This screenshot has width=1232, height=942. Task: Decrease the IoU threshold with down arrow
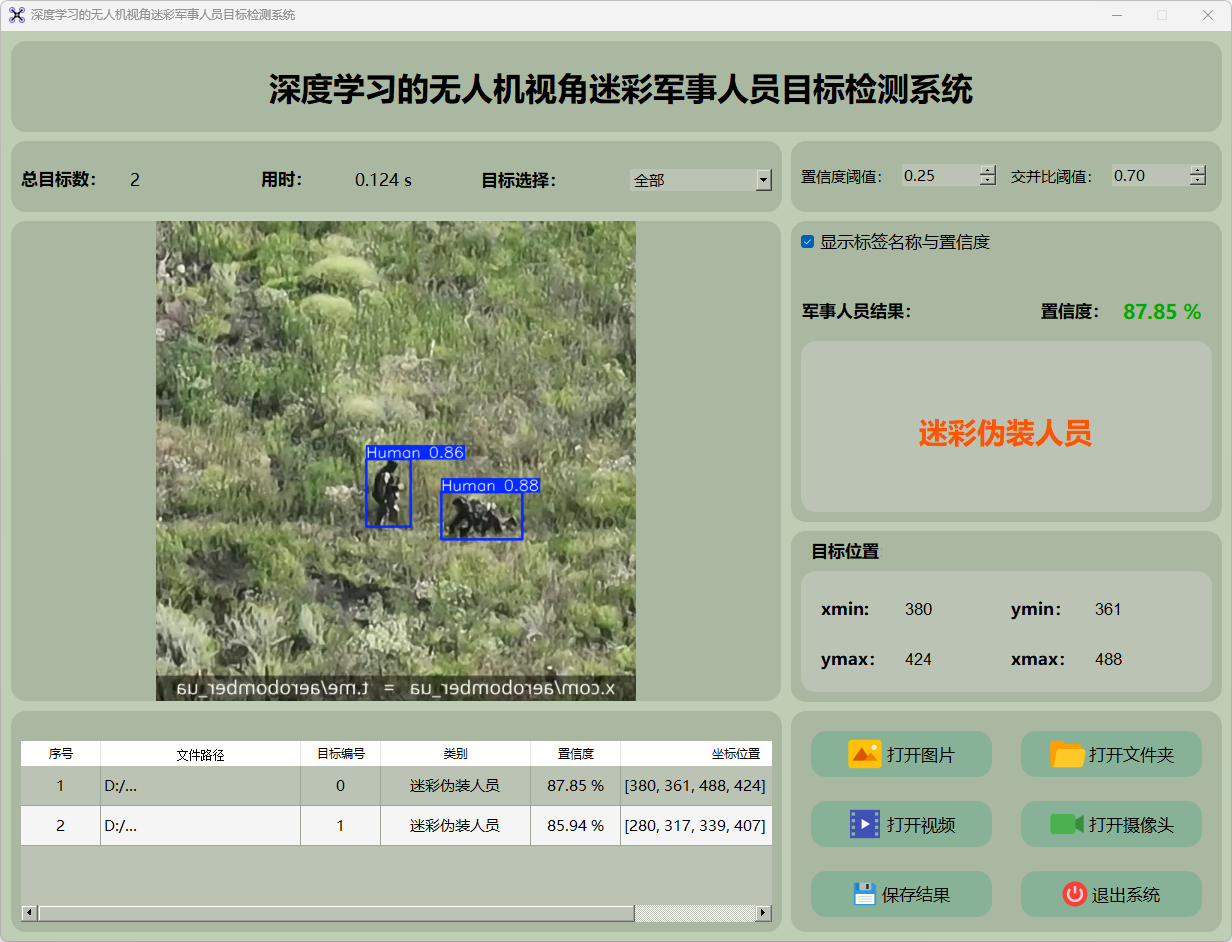tap(1198, 181)
